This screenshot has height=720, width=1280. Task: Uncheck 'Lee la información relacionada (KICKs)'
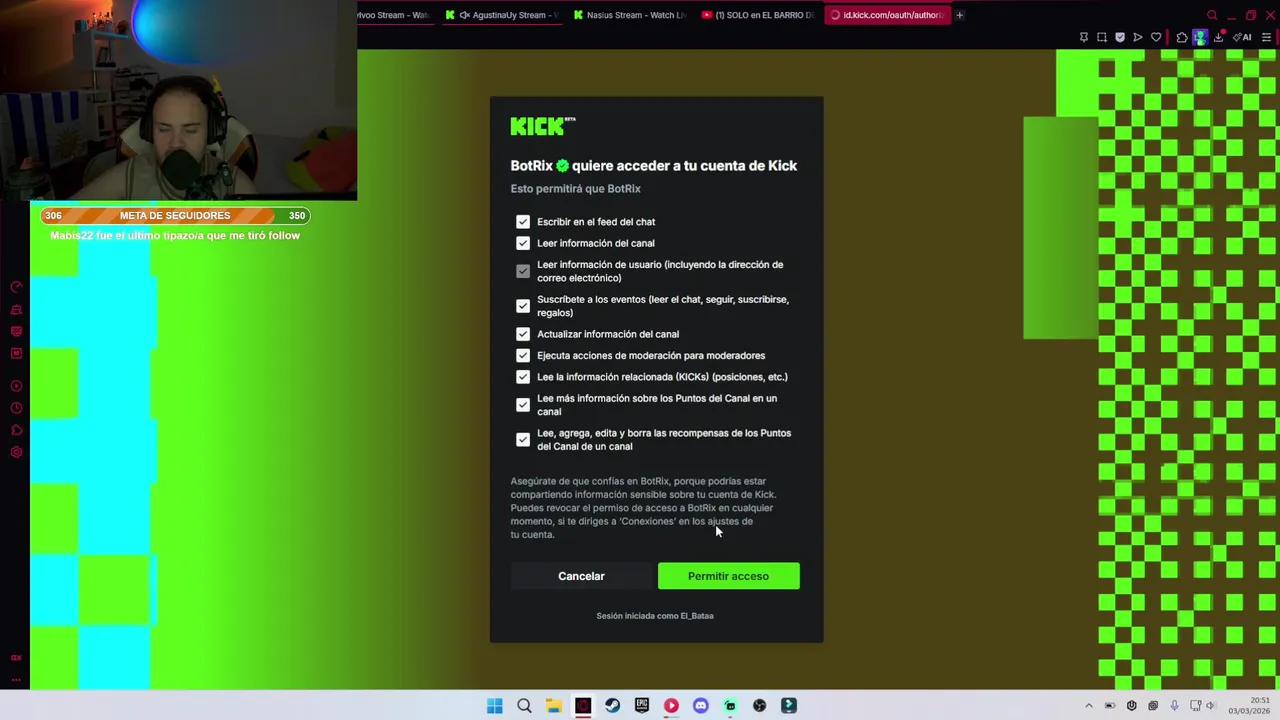click(x=523, y=377)
